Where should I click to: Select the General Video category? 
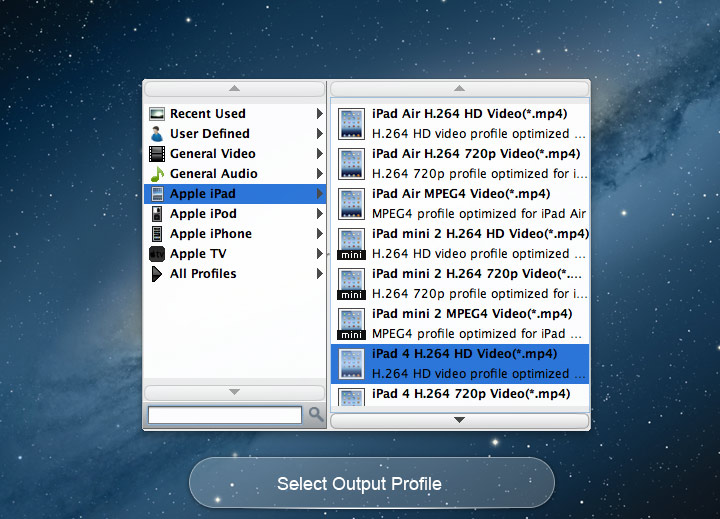coord(235,154)
